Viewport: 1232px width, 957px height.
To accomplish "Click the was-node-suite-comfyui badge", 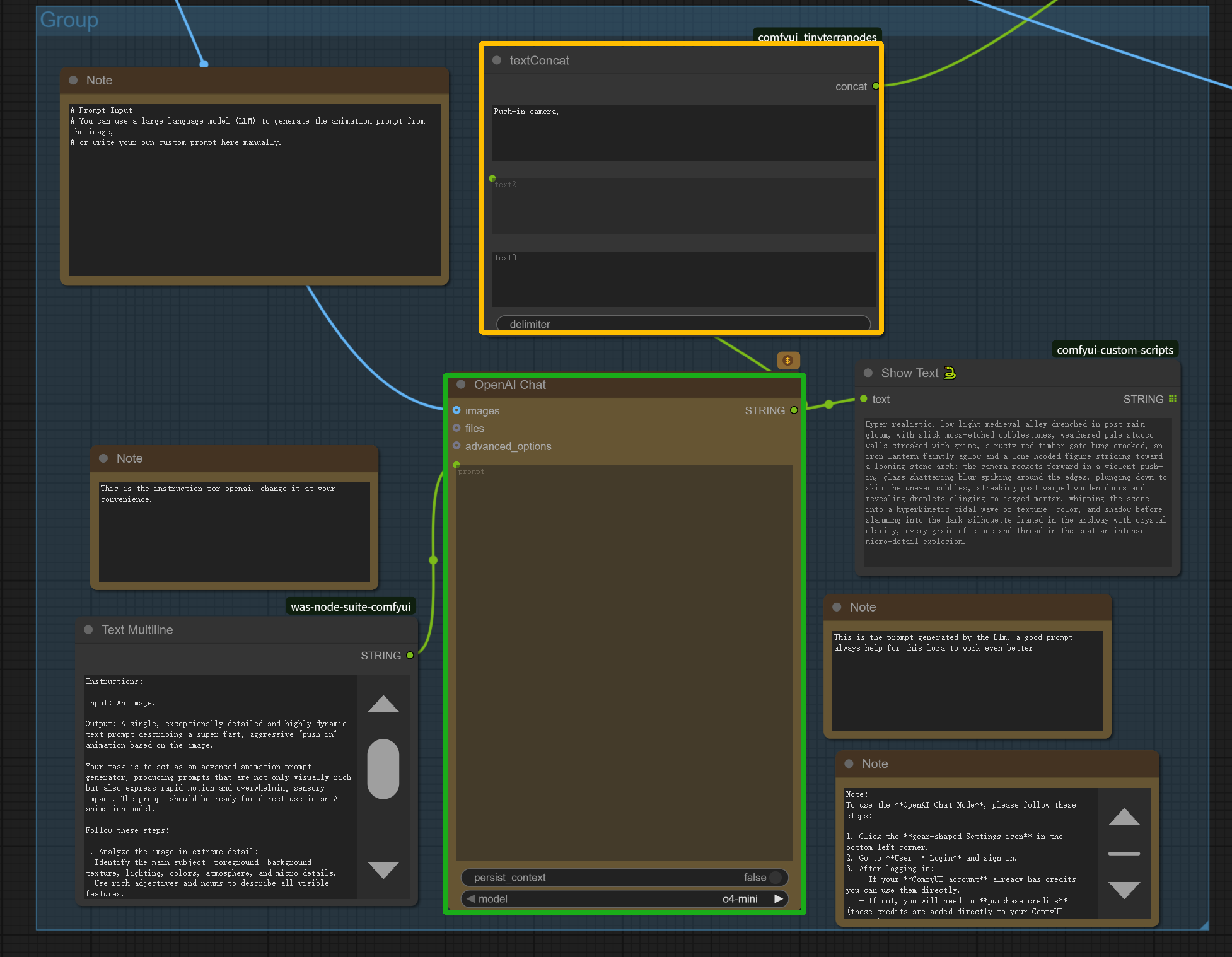I will [351, 607].
